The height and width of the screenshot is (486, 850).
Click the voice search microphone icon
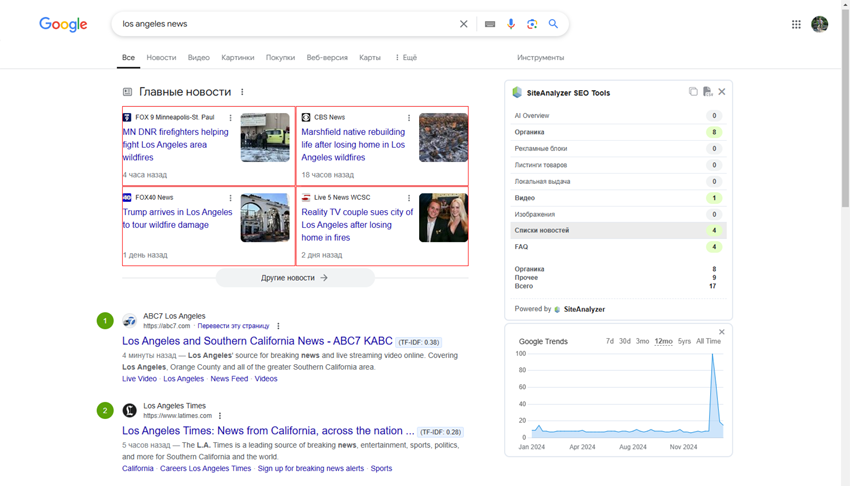pyautogui.click(x=511, y=24)
